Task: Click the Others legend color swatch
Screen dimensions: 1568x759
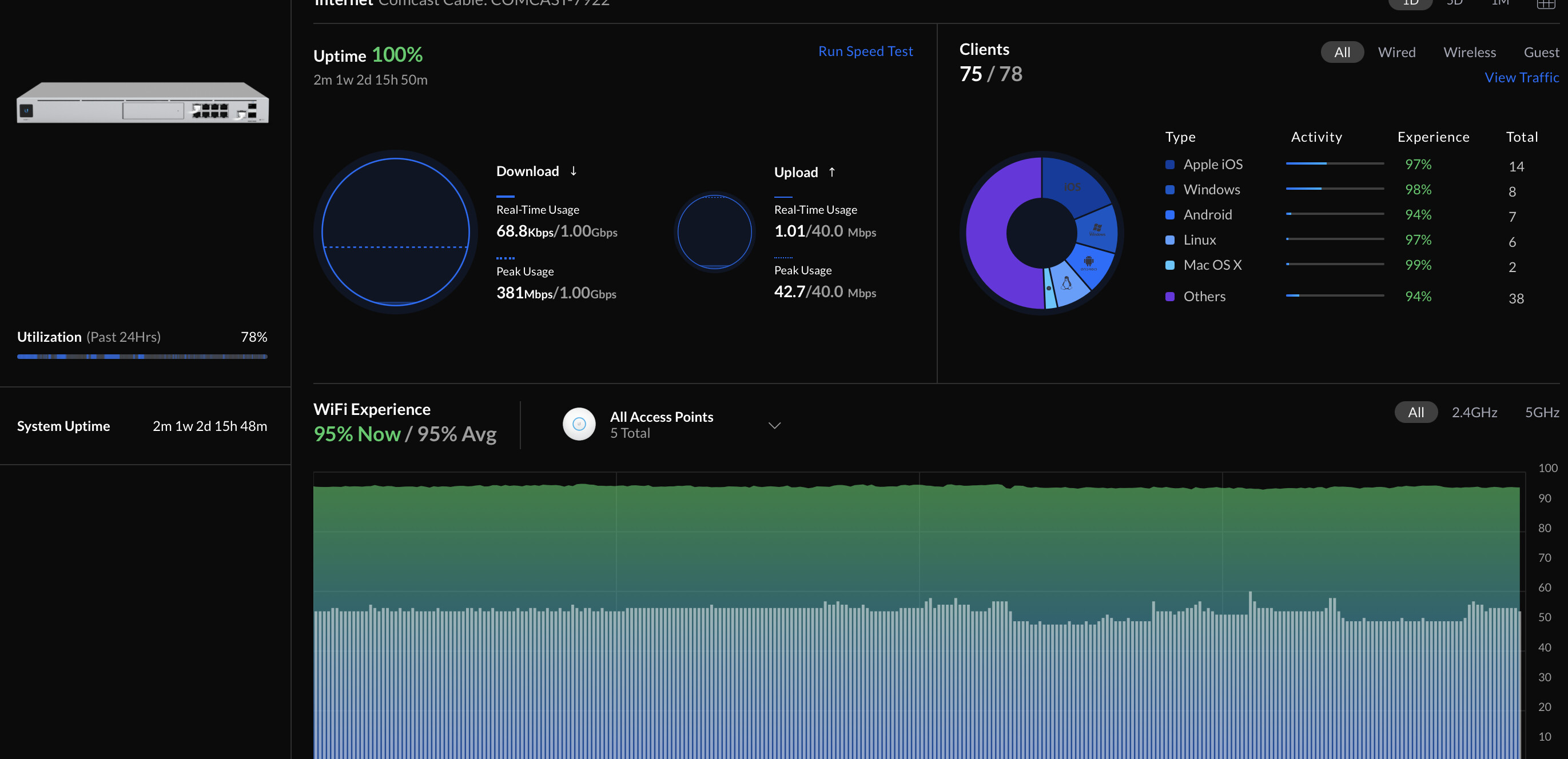Action: coord(1169,297)
